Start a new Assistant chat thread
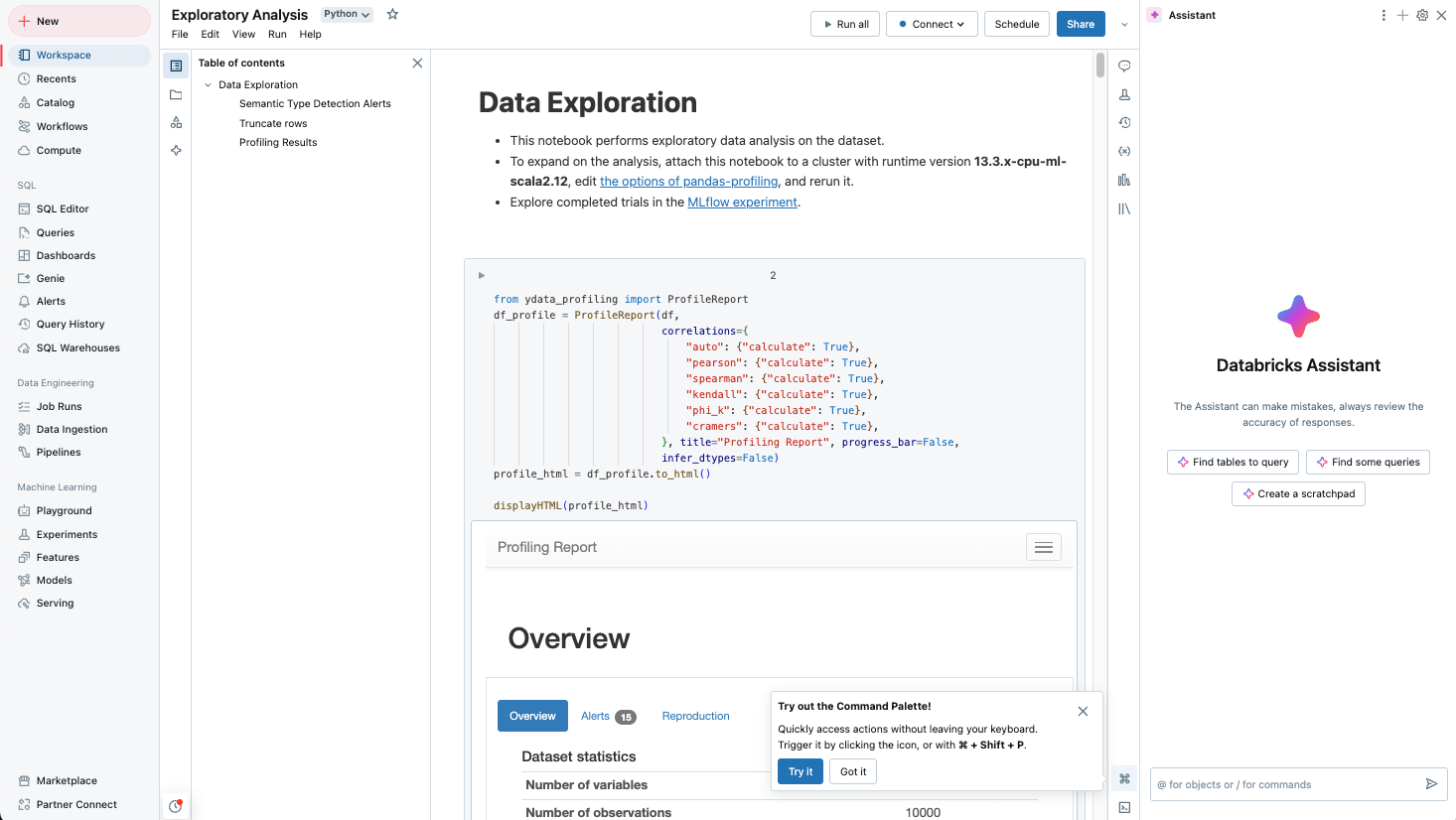 click(1402, 15)
